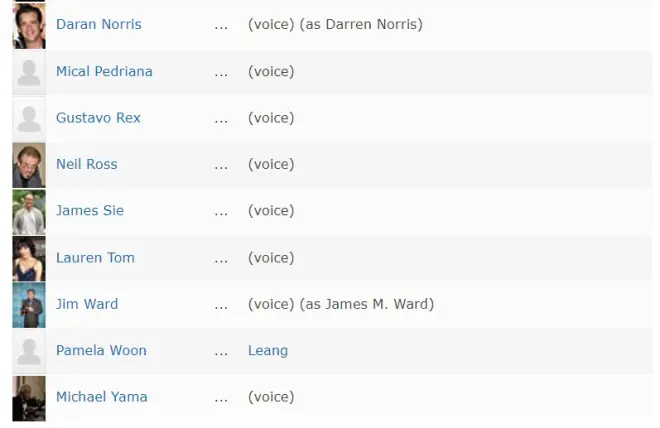Follow the Jim Ward name link

[x=87, y=304]
